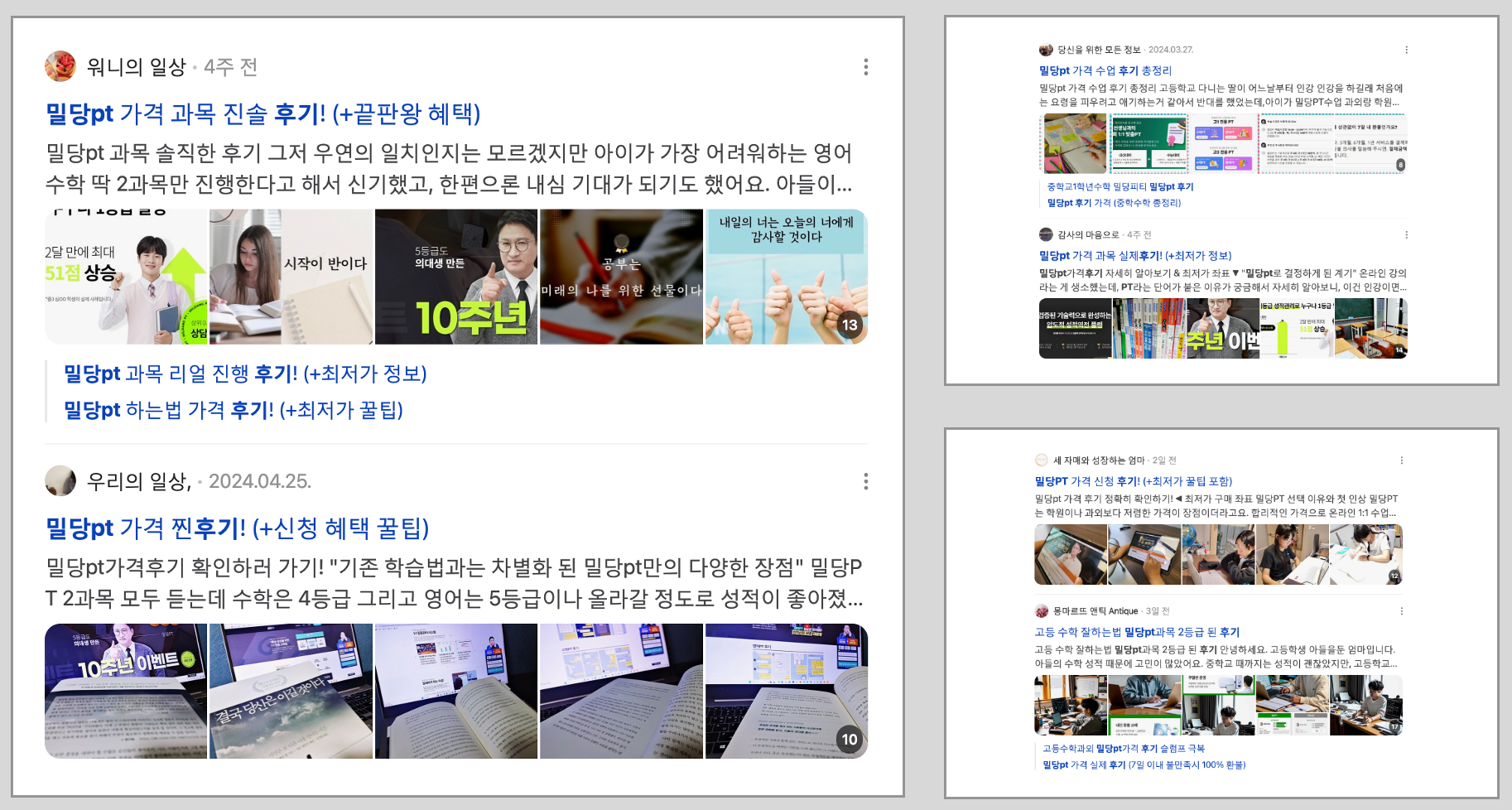Open workbook spines thumbnail in 감사의 마음으로 post
Image resolution: width=1512 pixels, height=810 pixels.
[1148, 328]
